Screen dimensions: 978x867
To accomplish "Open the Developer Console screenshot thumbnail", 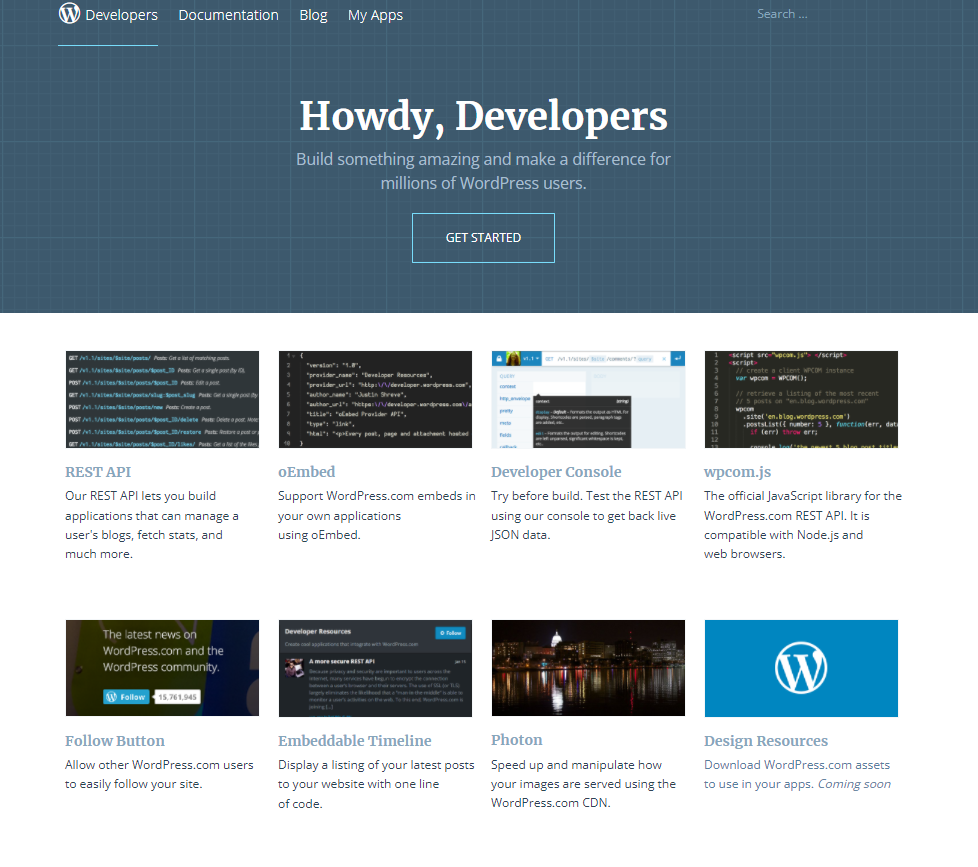I will [588, 399].
